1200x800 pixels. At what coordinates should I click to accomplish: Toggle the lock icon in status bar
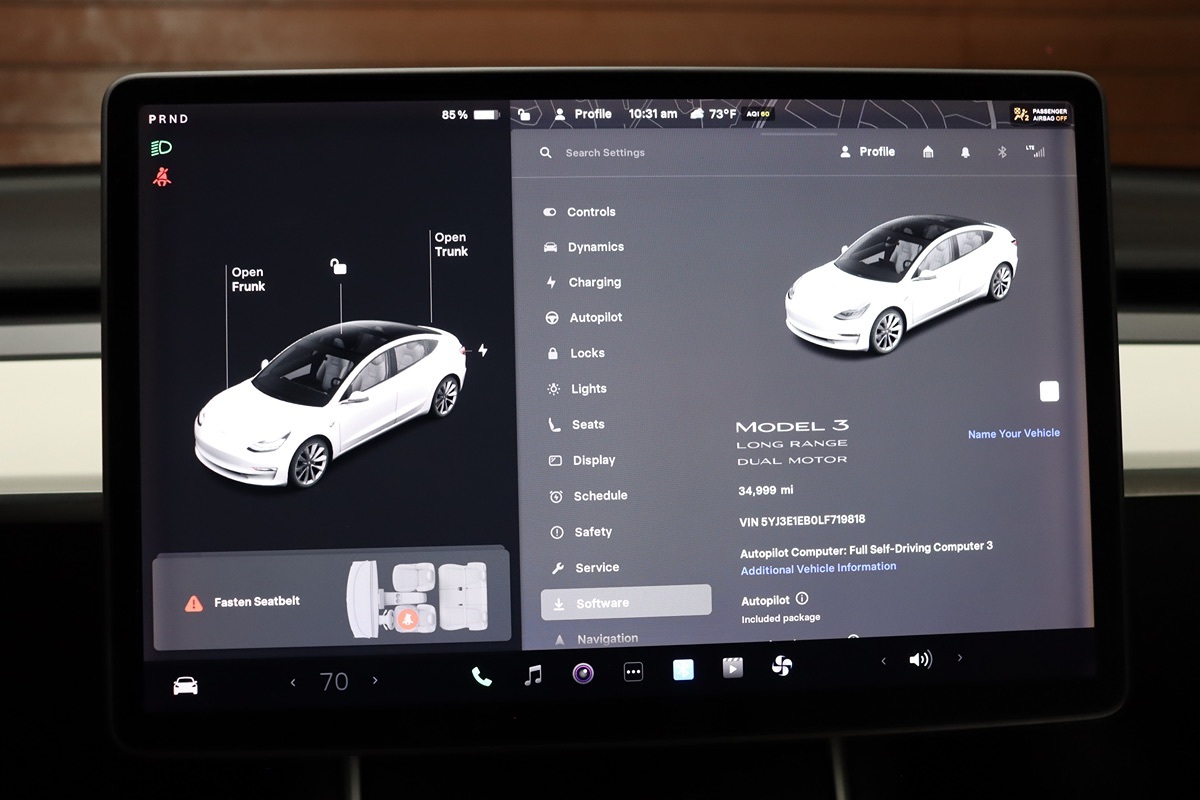click(x=524, y=115)
